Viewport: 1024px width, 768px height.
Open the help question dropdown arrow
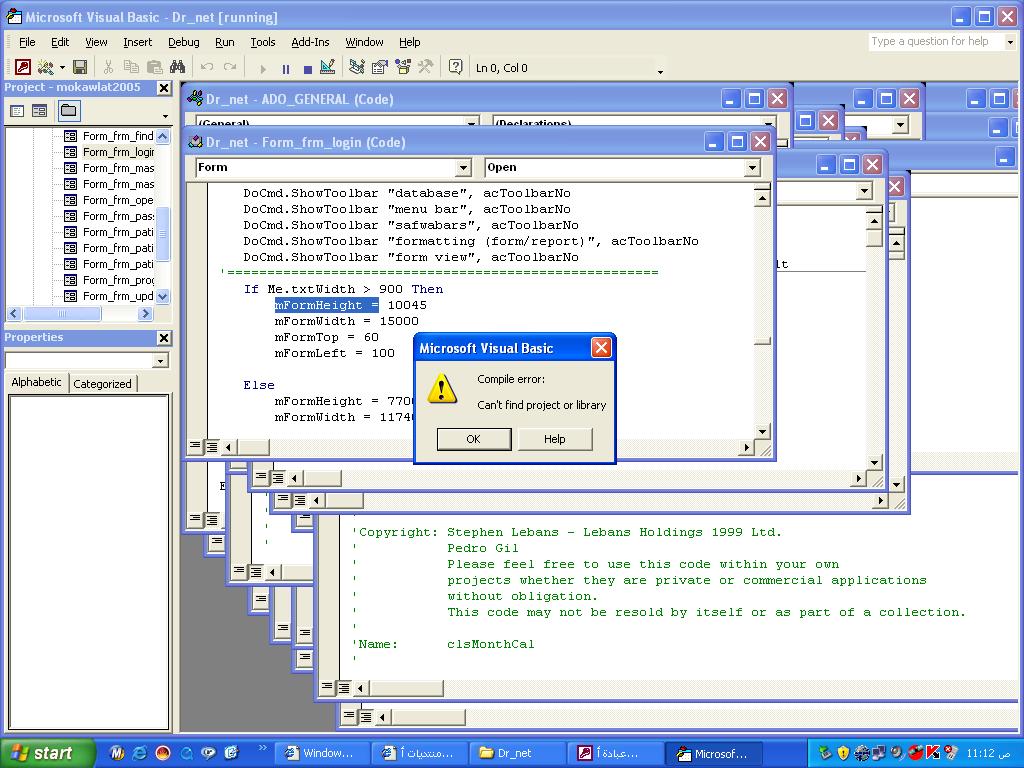tap(1010, 42)
